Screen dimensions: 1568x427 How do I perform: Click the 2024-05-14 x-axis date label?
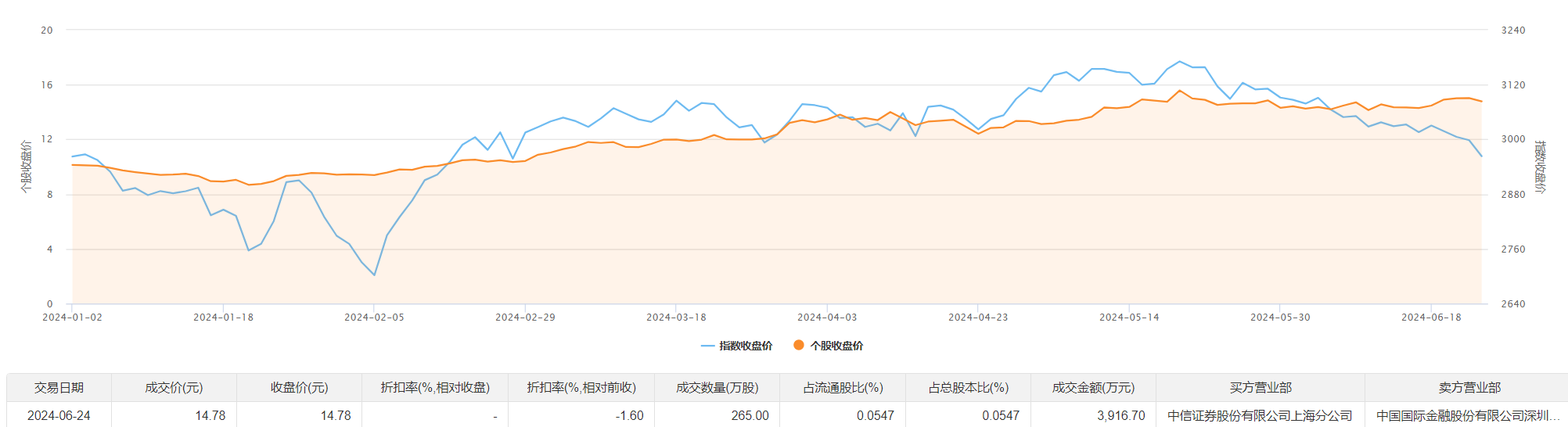point(1129,318)
